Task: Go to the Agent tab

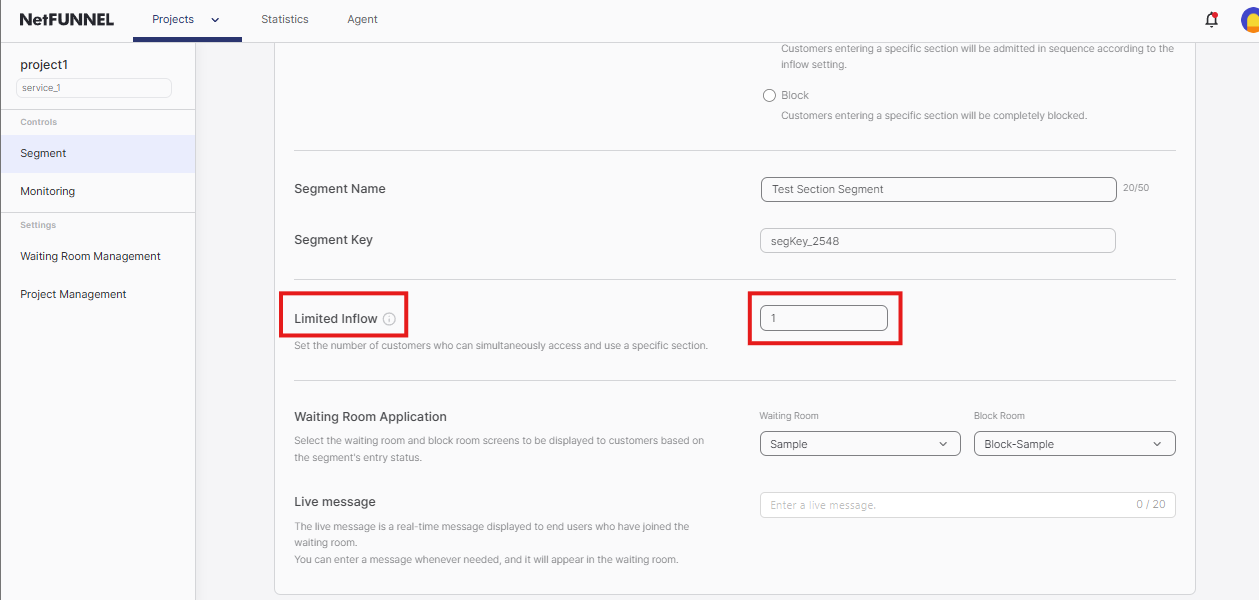Action: pos(362,19)
